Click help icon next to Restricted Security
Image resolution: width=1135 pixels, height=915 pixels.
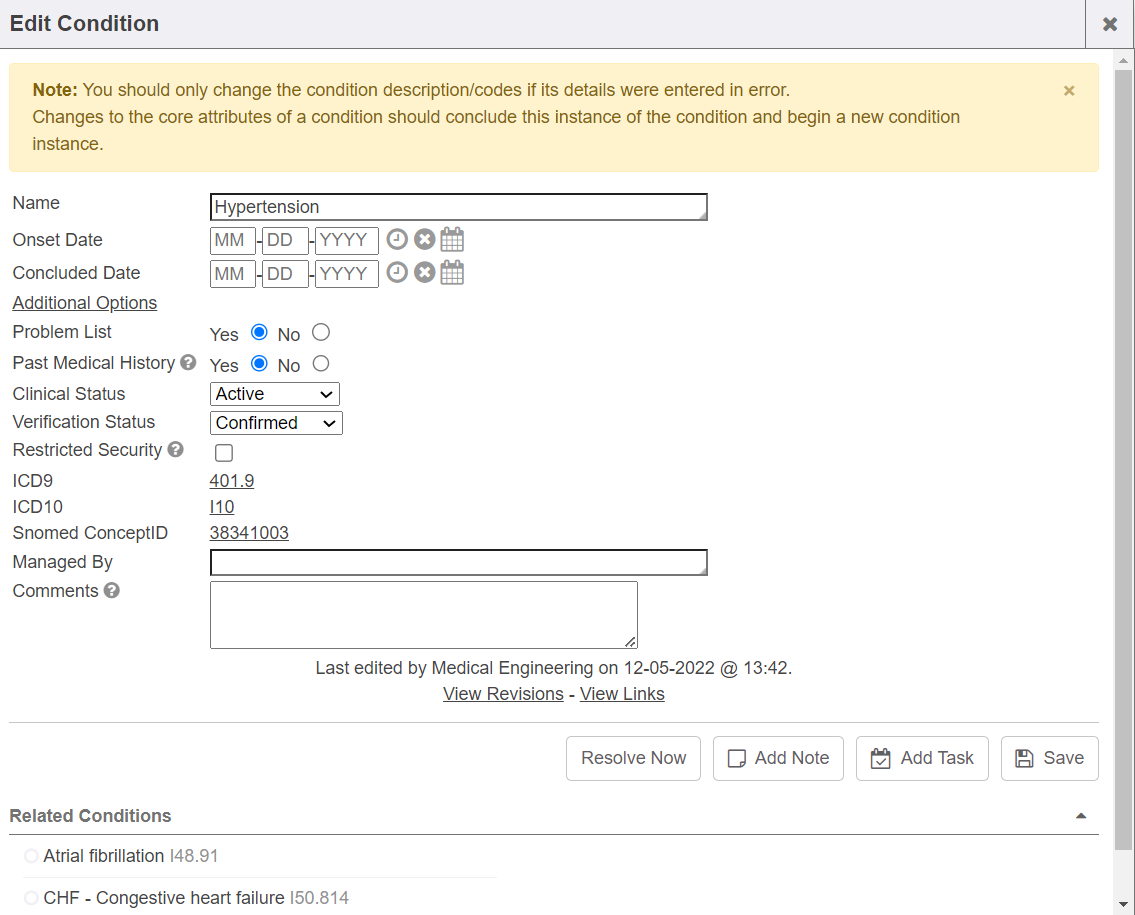[175, 450]
